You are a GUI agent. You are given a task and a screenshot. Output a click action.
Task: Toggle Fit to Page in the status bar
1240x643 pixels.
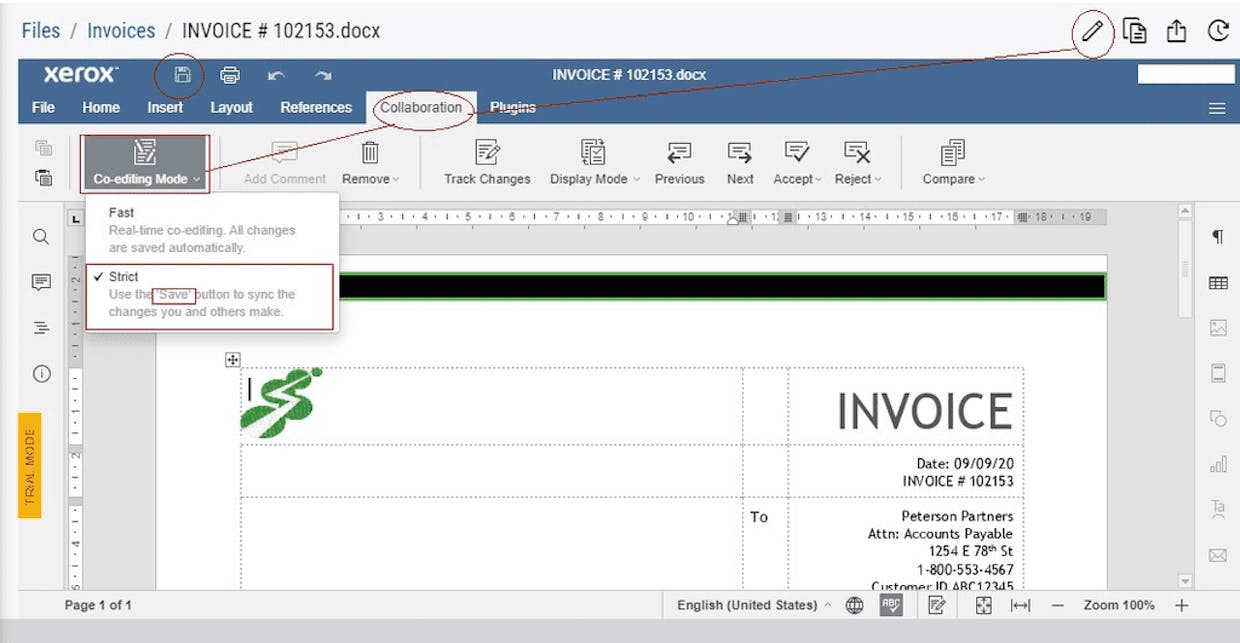click(x=983, y=605)
